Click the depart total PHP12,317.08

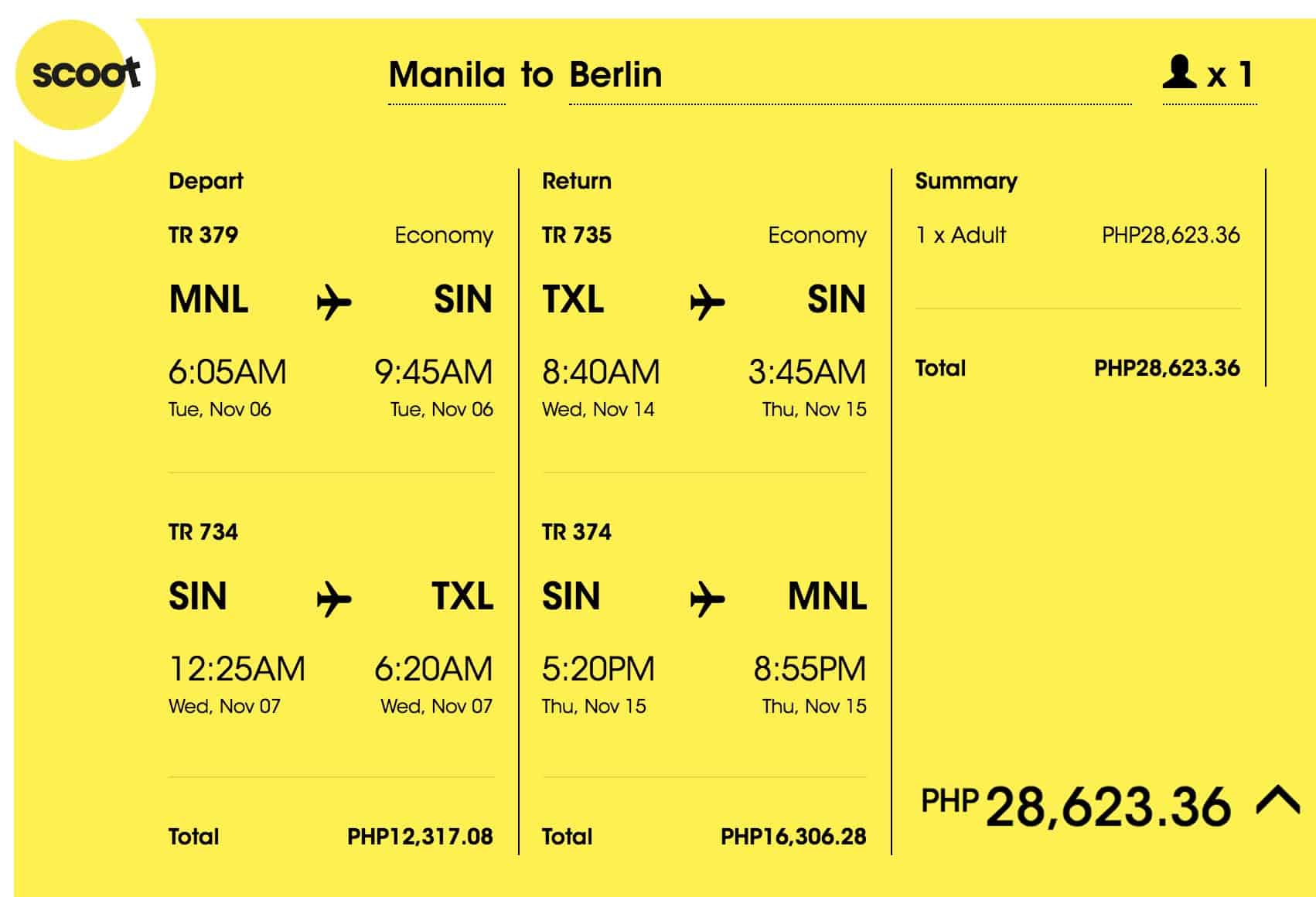tap(420, 837)
